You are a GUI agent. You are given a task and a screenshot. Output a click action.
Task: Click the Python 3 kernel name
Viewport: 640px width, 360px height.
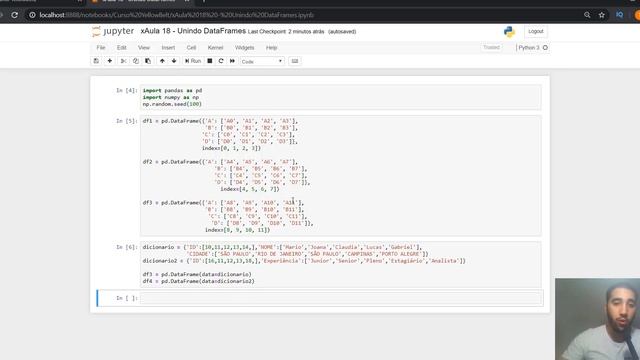(x=529, y=48)
